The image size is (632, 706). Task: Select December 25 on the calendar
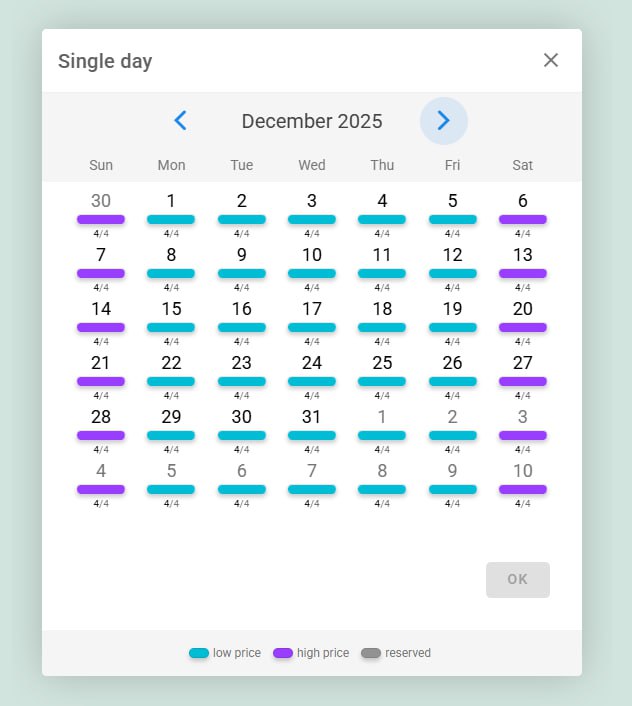382,363
